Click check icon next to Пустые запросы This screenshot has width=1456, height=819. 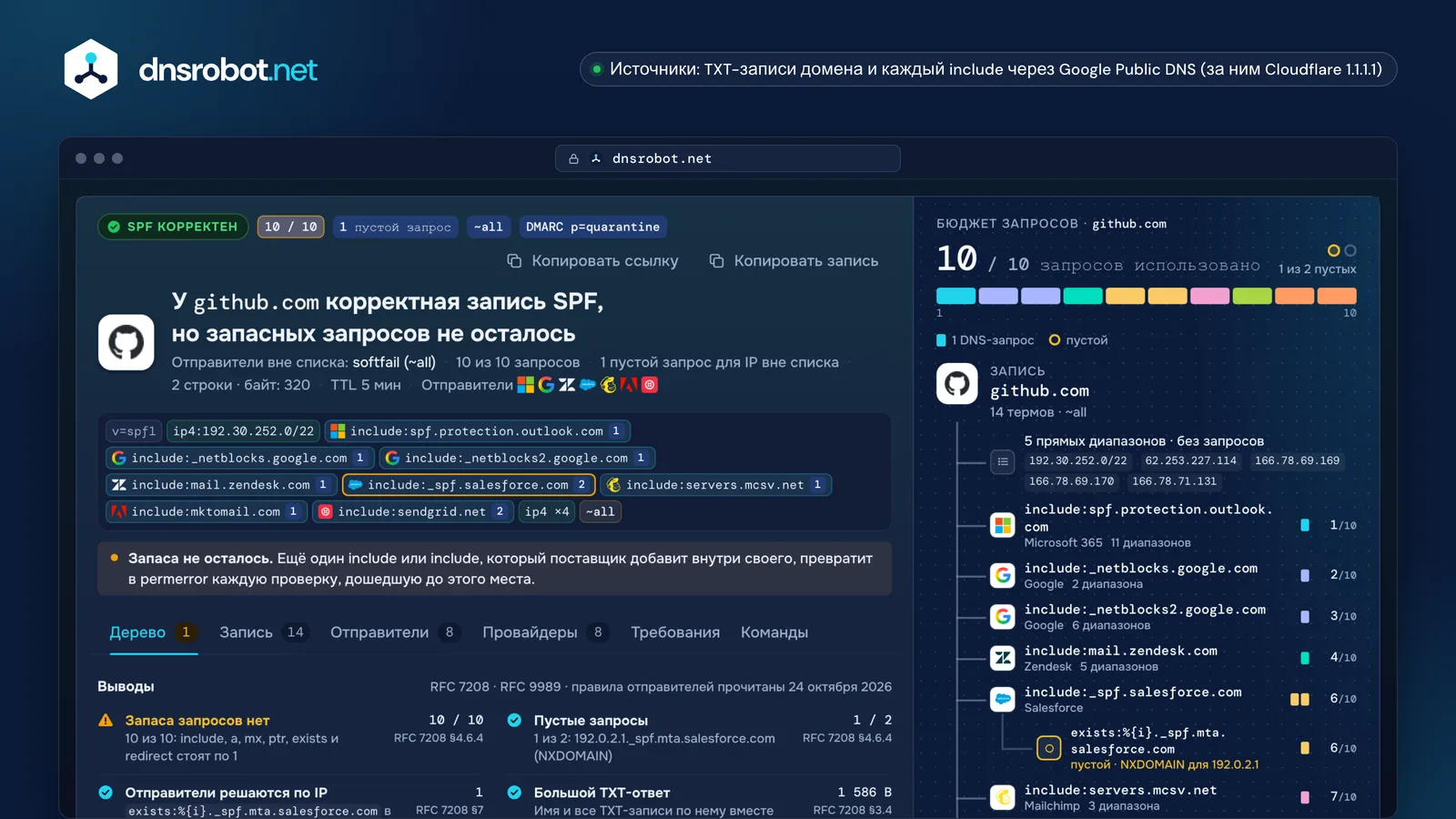point(514,721)
